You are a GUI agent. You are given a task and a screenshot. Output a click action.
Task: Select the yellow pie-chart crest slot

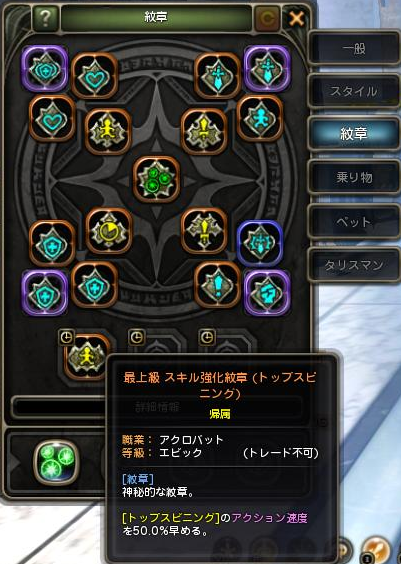coord(109,231)
